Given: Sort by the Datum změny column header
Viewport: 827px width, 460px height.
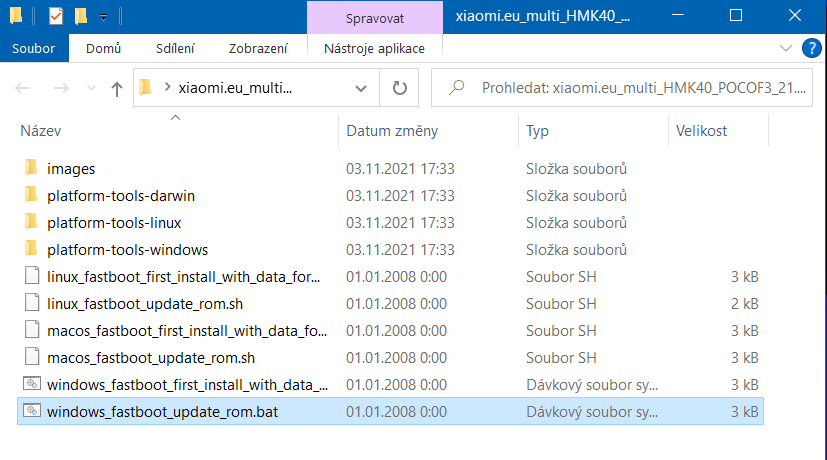Looking at the screenshot, I should click(x=392, y=131).
